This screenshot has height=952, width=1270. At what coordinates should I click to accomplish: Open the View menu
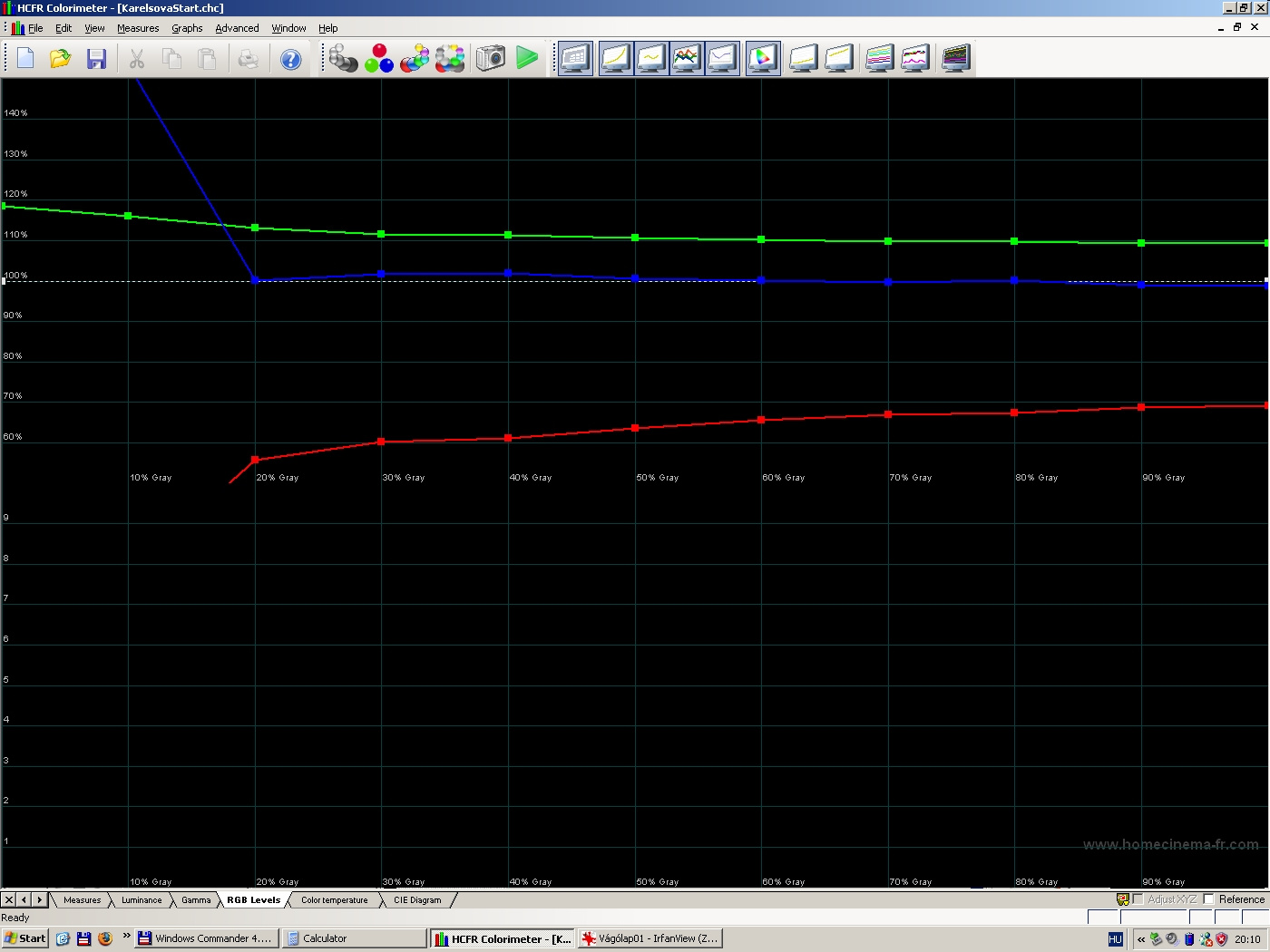pyautogui.click(x=94, y=28)
